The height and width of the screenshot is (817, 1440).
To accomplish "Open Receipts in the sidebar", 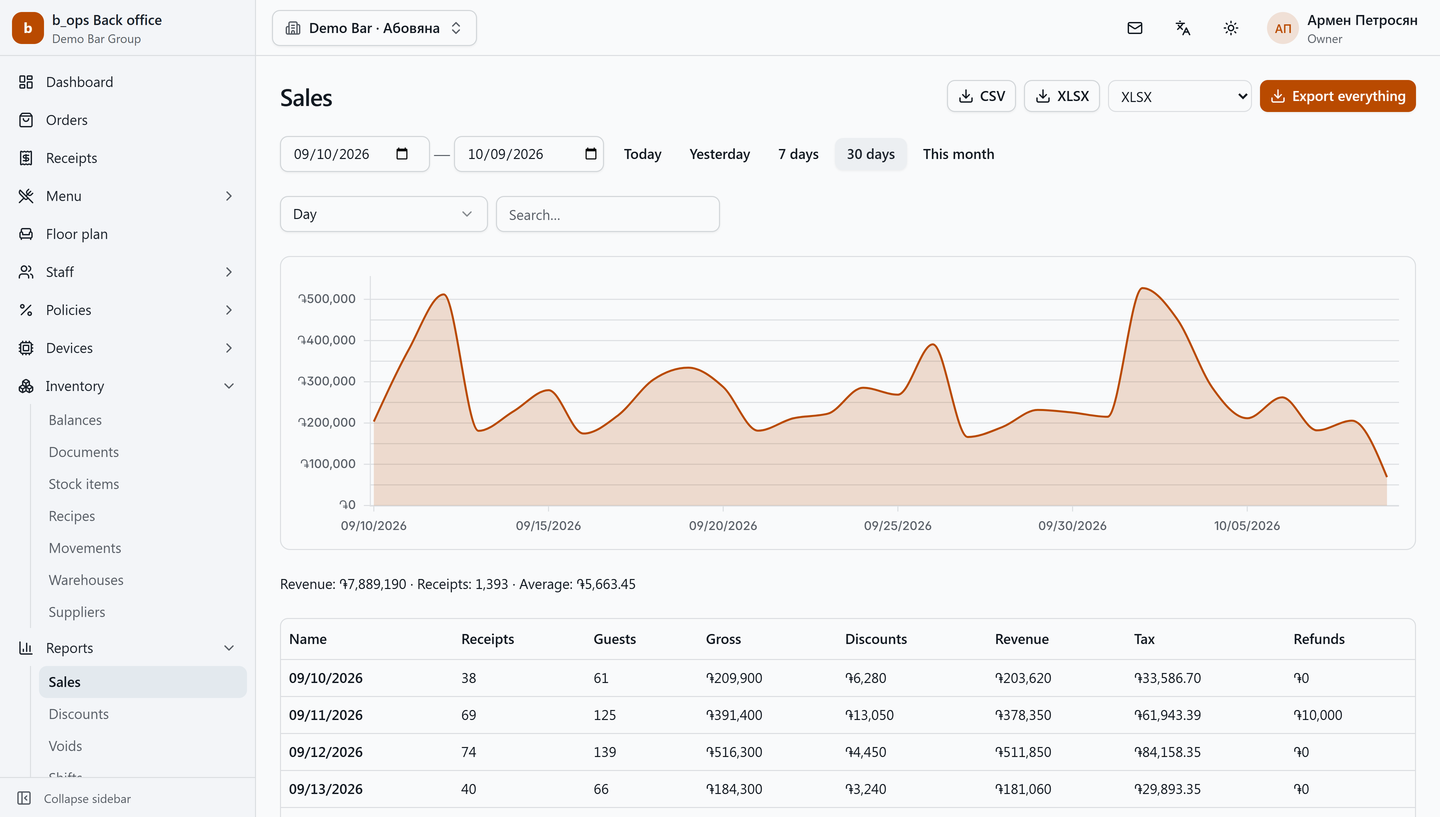I will pyautogui.click(x=128, y=158).
